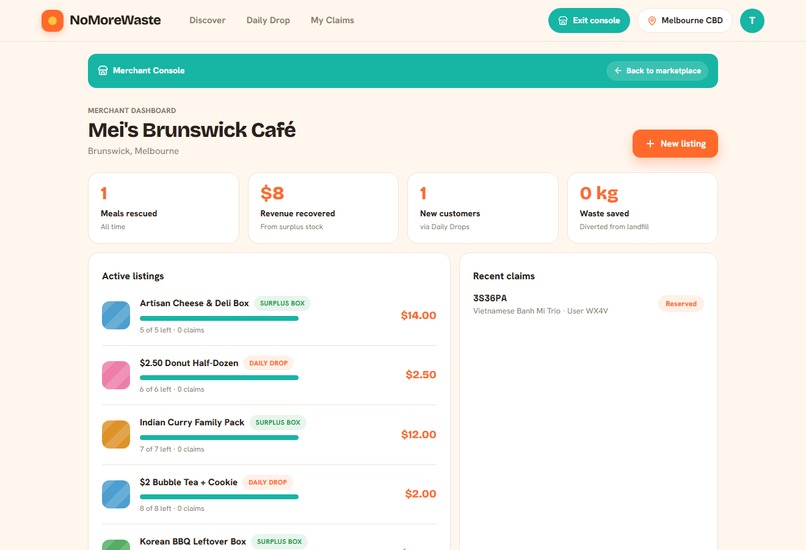806x550 pixels.
Task: Click the $2.00 price
Action: coord(420,494)
